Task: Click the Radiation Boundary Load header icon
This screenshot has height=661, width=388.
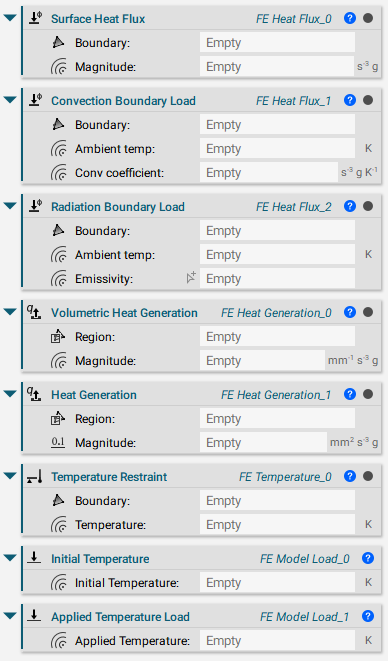Action: click(35, 206)
